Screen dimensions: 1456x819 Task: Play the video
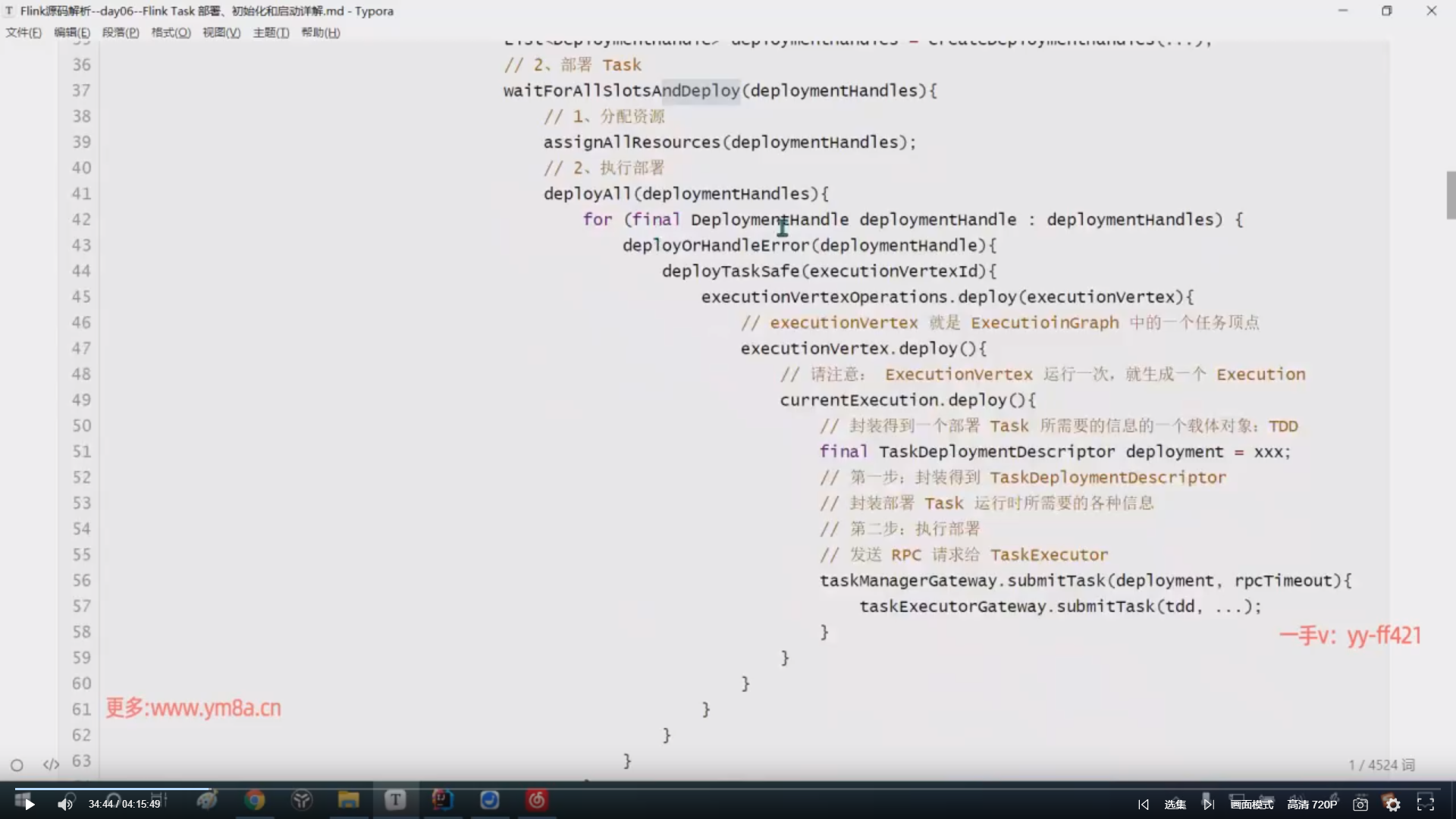pos(29,805)
